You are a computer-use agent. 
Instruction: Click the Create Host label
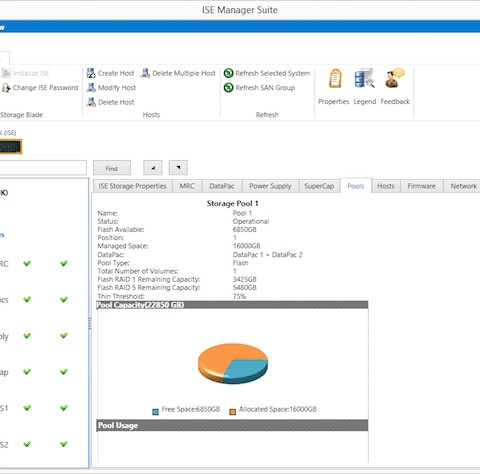pyautogui.click(x=116, y=73)
